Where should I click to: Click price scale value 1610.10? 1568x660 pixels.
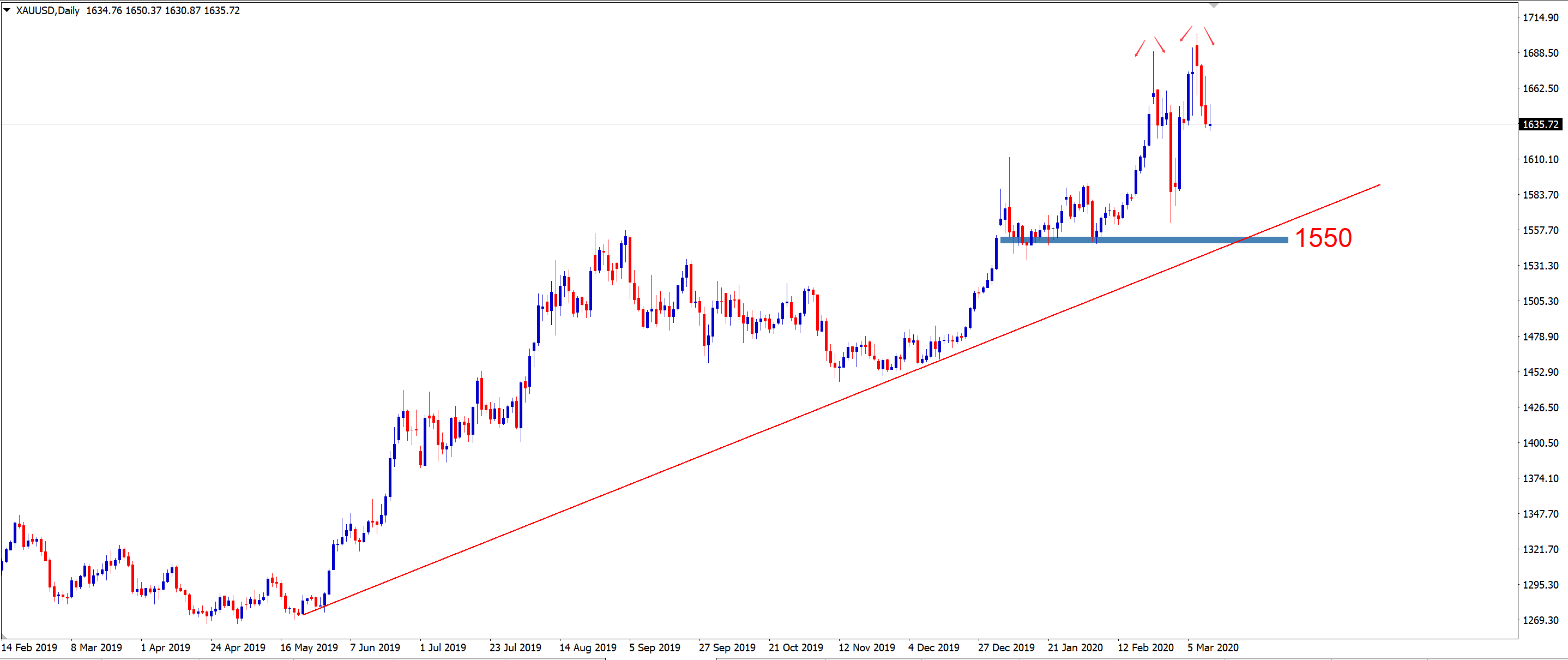point(1541,159)
